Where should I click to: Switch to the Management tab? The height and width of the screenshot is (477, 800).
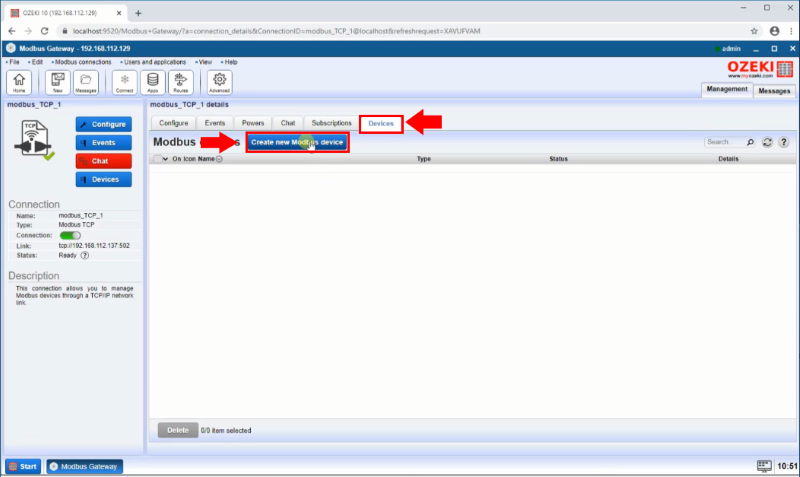[x=727, y=89]
